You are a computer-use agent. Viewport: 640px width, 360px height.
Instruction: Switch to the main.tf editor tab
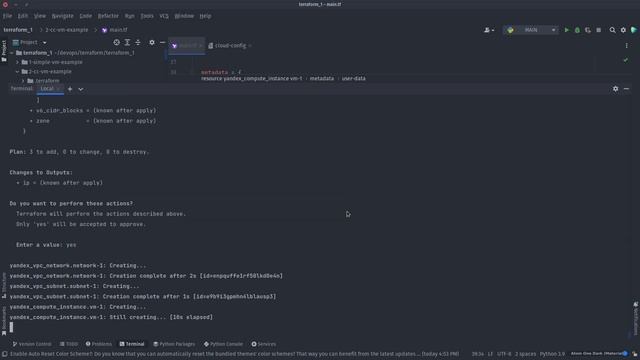(x=186, y=46)
